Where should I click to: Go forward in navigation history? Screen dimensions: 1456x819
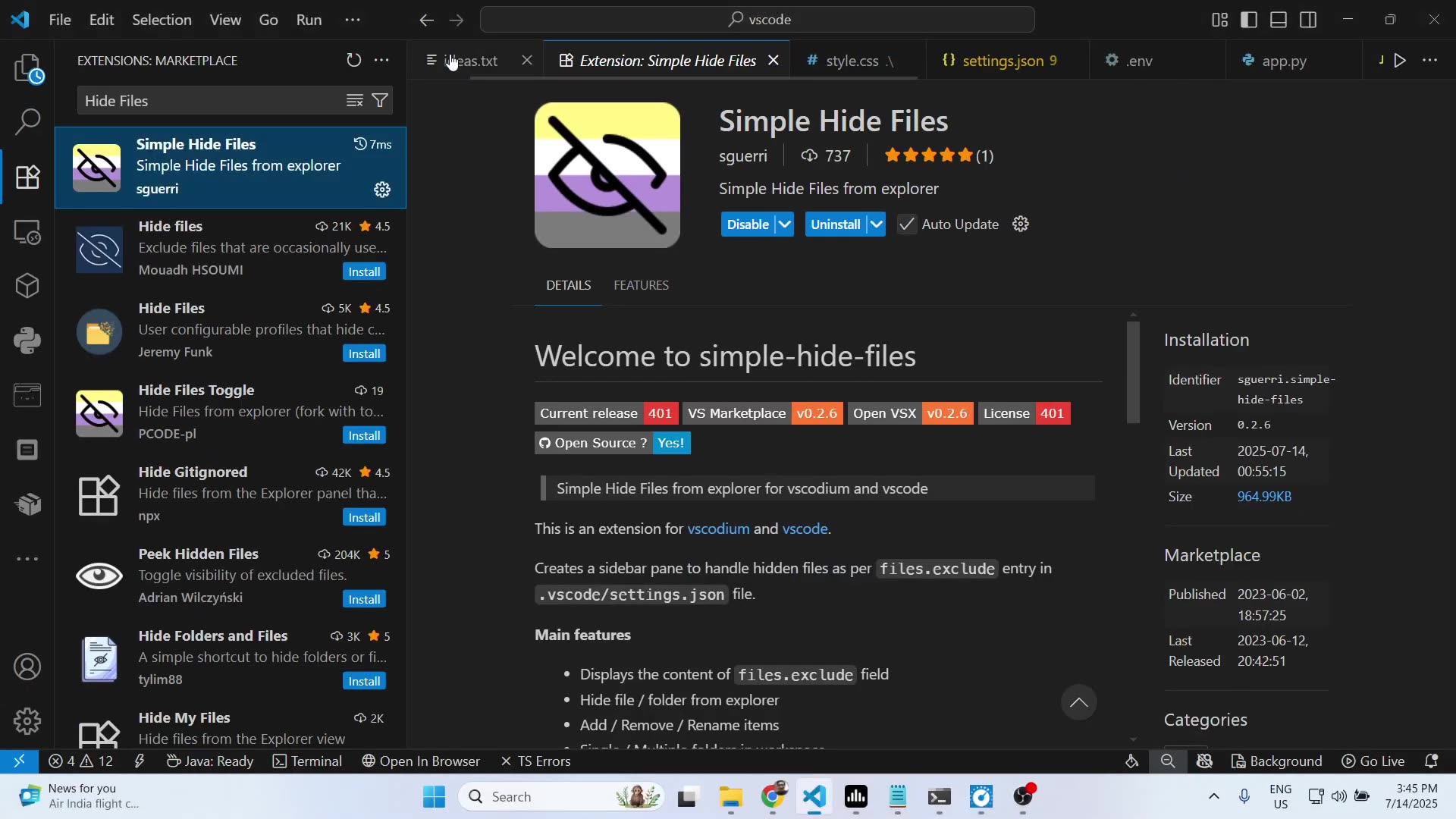click(x=456, y=20)
